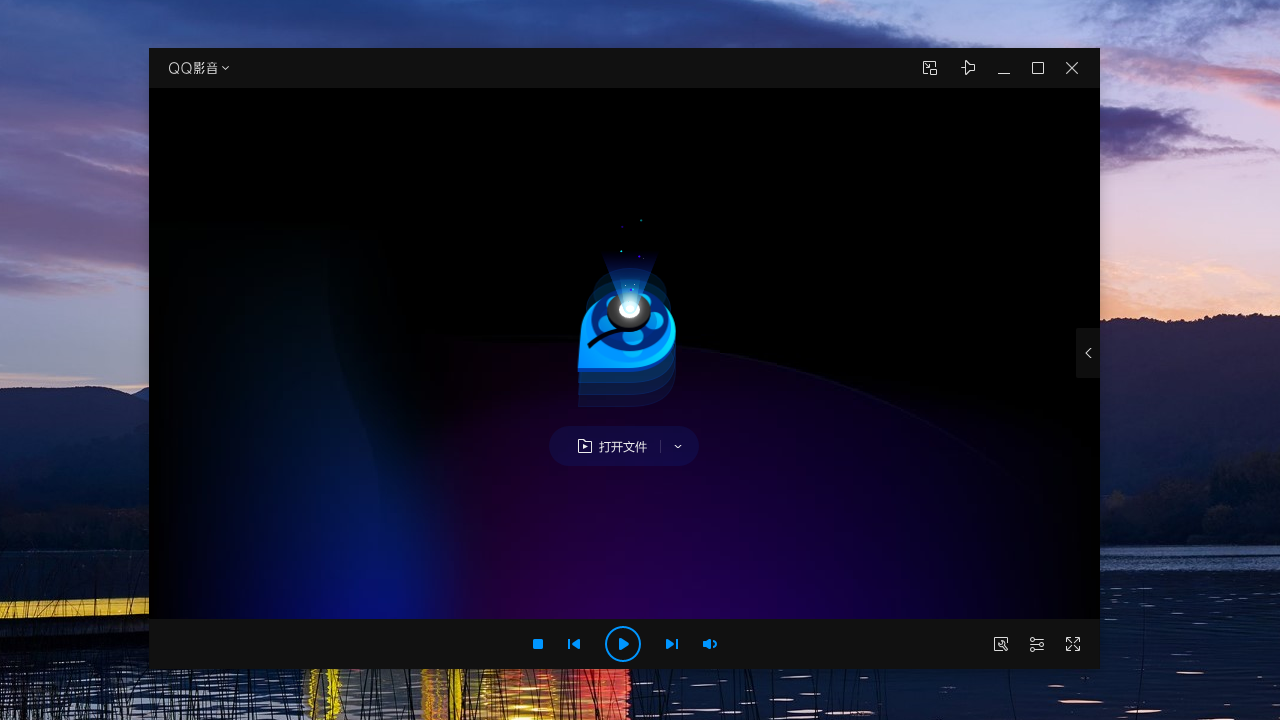Click the folder play icon in 打开文件
1280x720 pixels.
coord(585,447)
